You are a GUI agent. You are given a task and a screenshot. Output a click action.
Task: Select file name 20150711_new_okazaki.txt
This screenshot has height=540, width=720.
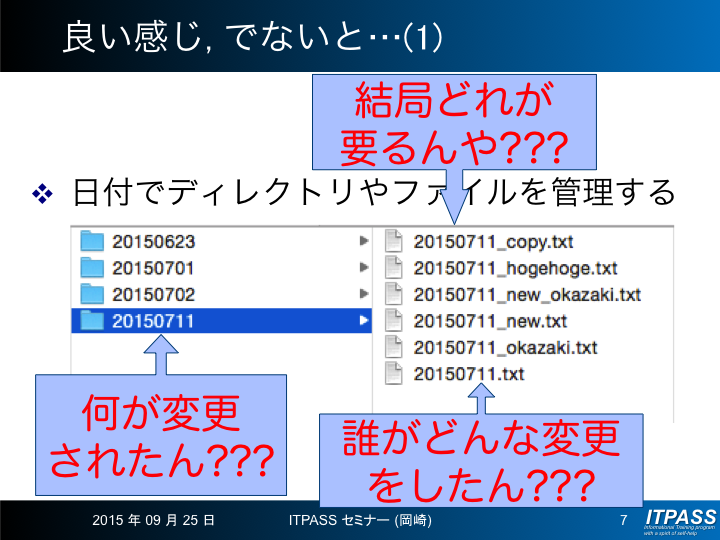[x=527, y=295]
